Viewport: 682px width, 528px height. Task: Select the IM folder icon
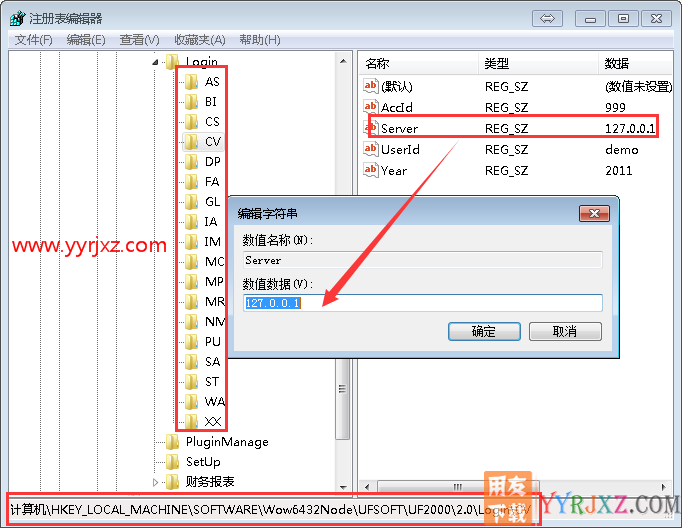[x=191, y=241]
